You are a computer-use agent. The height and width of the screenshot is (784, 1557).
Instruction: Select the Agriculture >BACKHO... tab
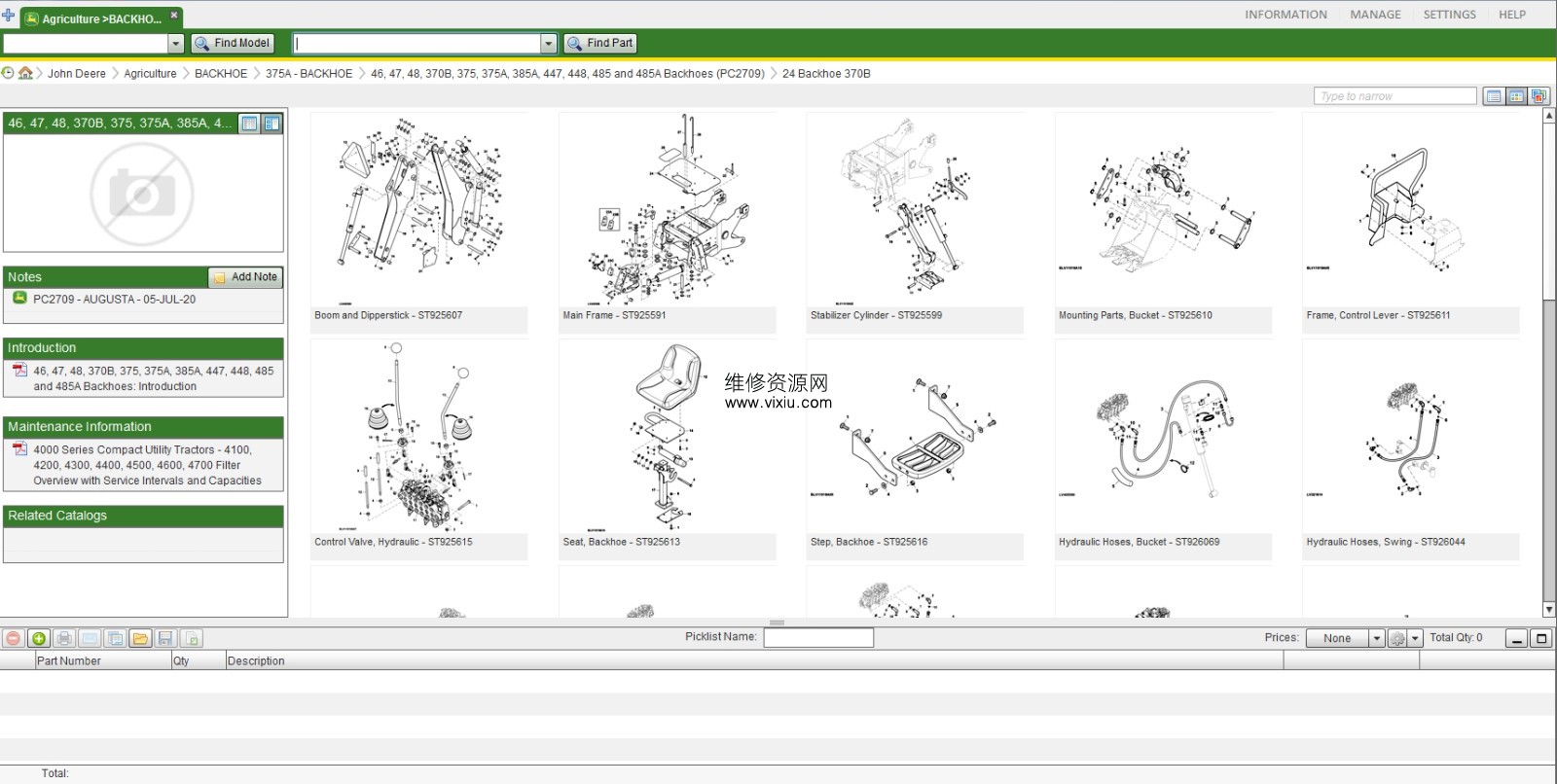tap(101, 18)
